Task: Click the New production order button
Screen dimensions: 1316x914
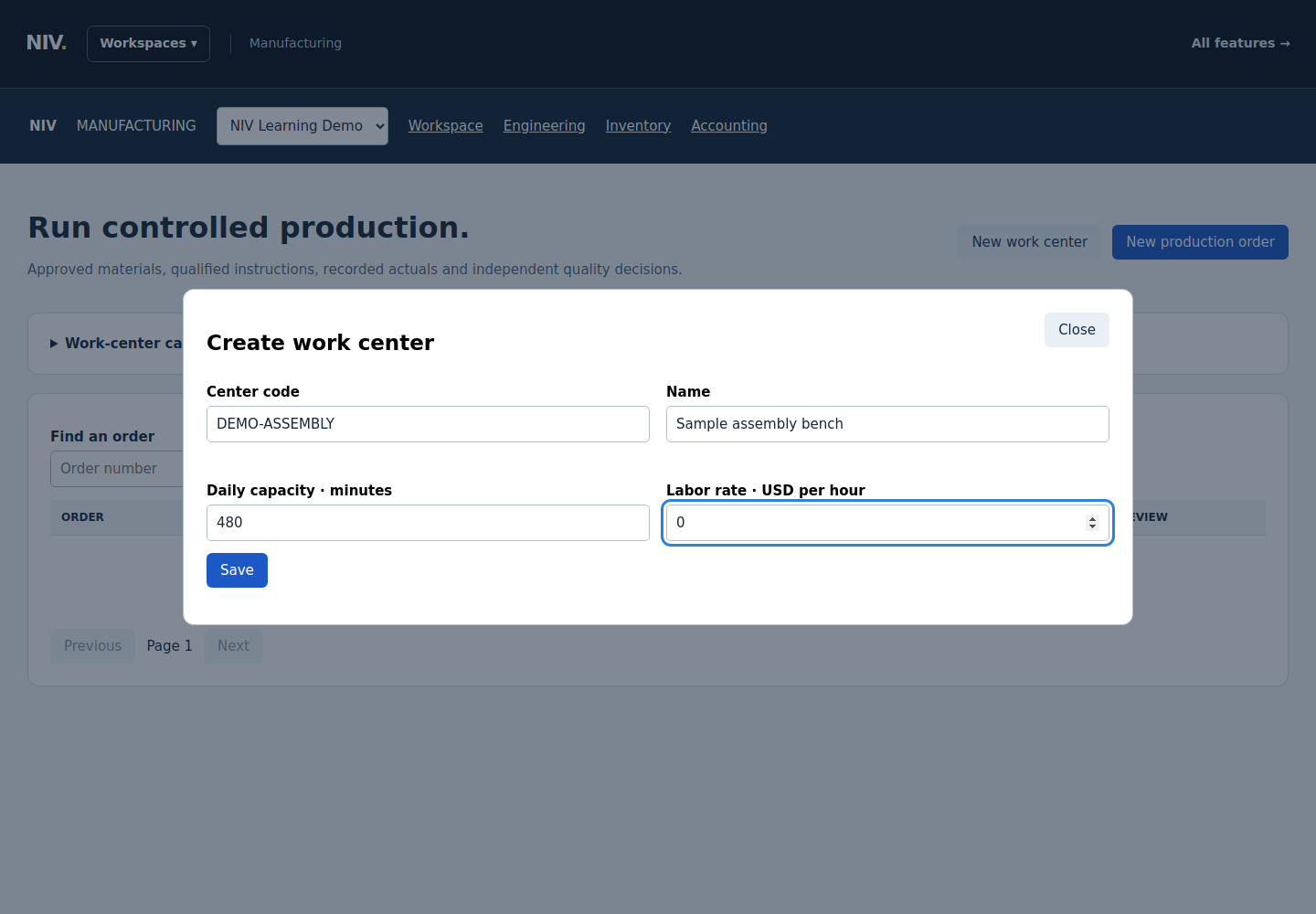Action: click(x=1200, y=242)
